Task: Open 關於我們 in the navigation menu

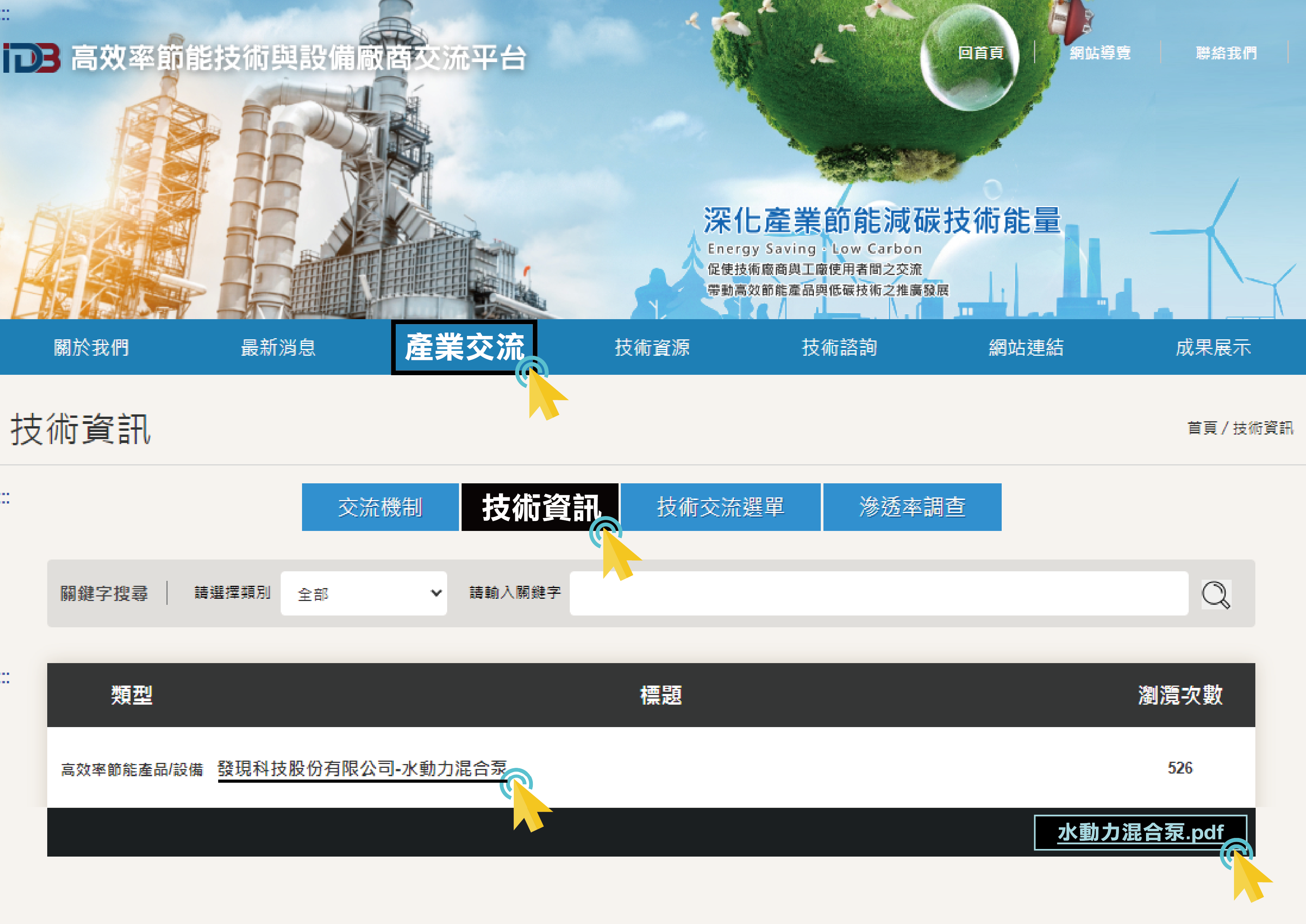Action: pos(91,347)
